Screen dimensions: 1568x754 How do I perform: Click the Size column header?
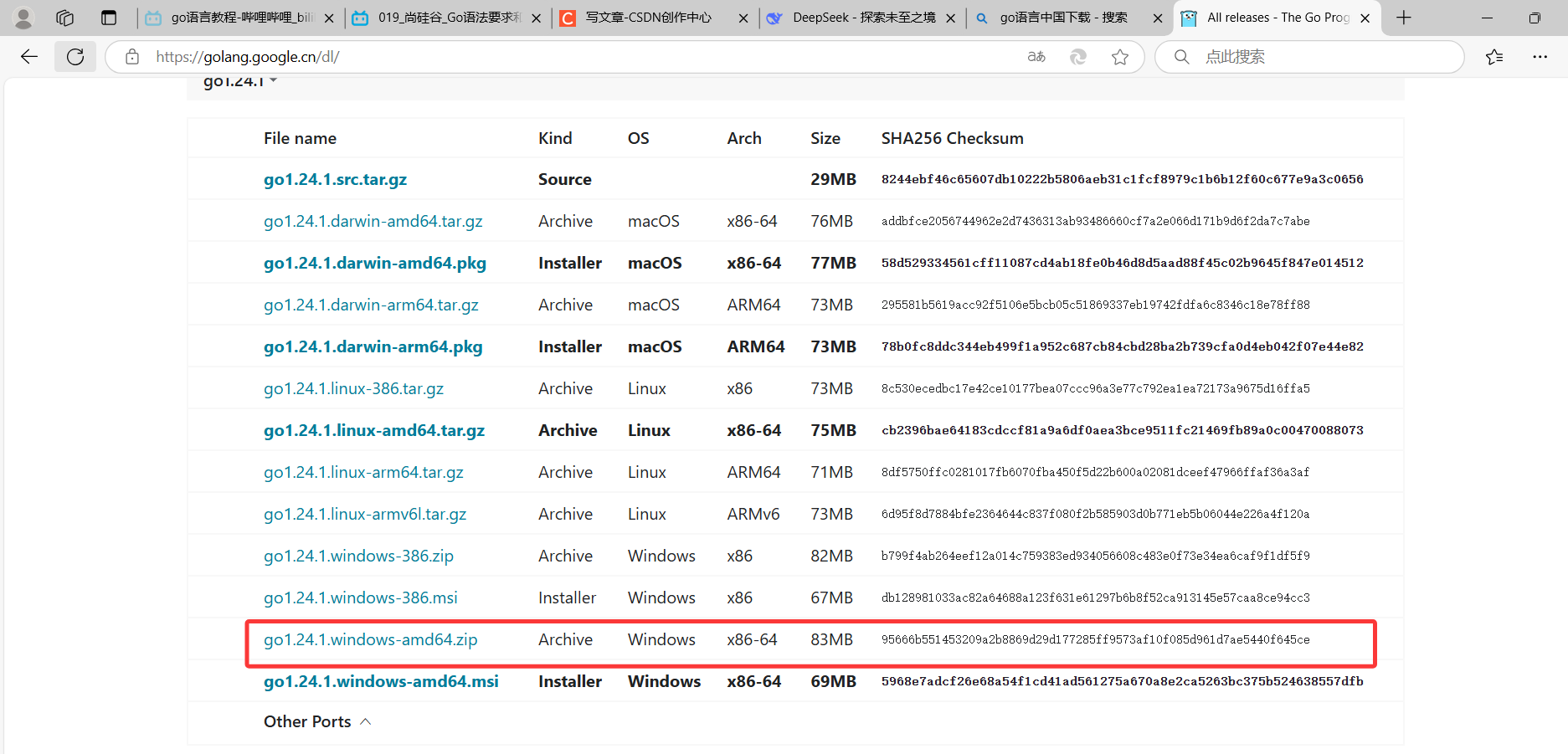coord(825,138)
